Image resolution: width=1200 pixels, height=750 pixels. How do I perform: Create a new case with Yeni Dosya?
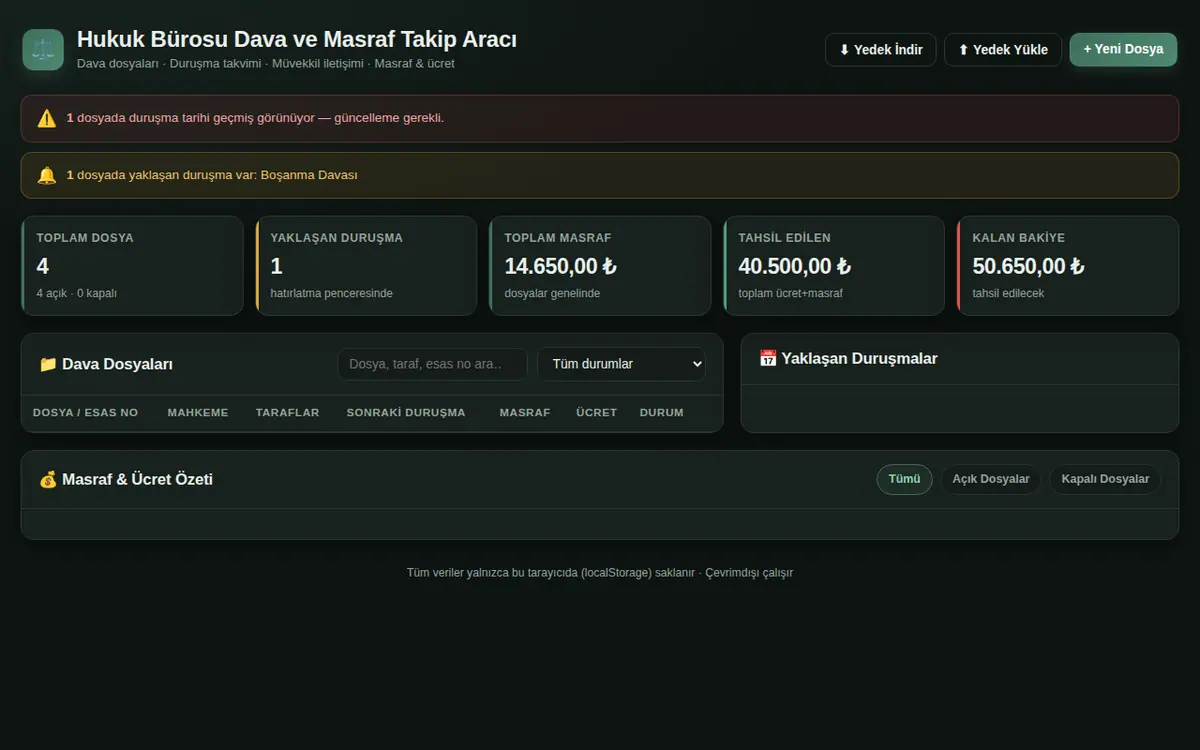tap(1123, 49)
